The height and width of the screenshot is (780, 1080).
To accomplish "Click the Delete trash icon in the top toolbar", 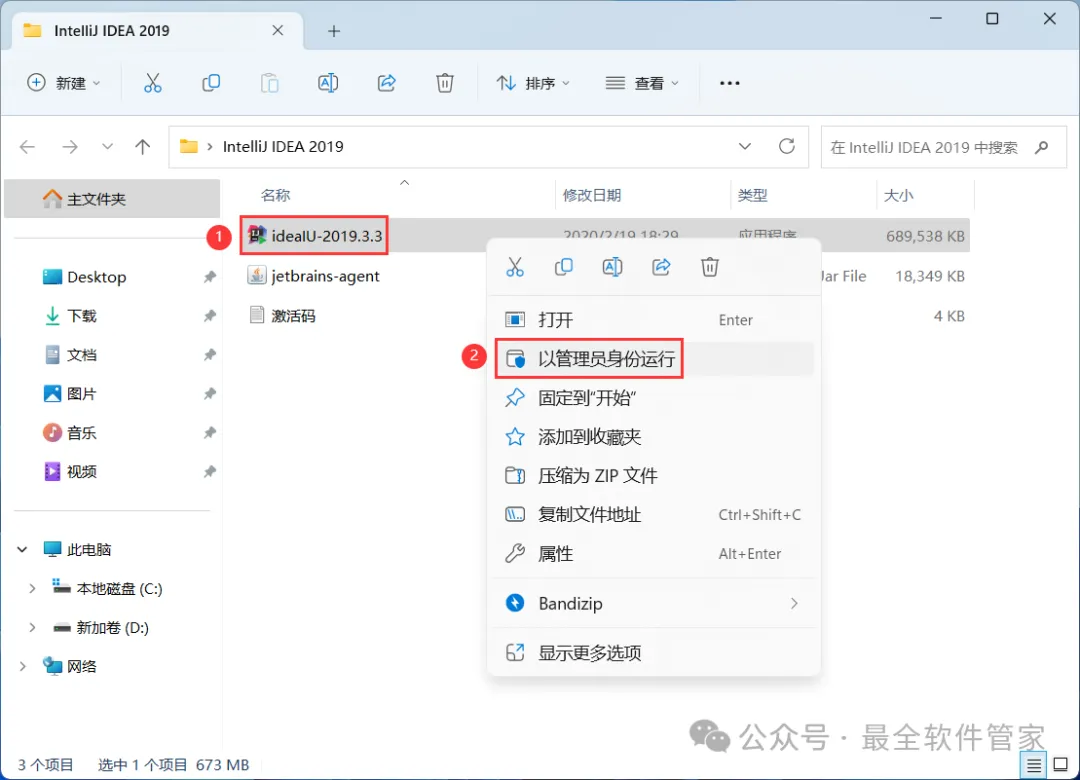I will (445, 83).
